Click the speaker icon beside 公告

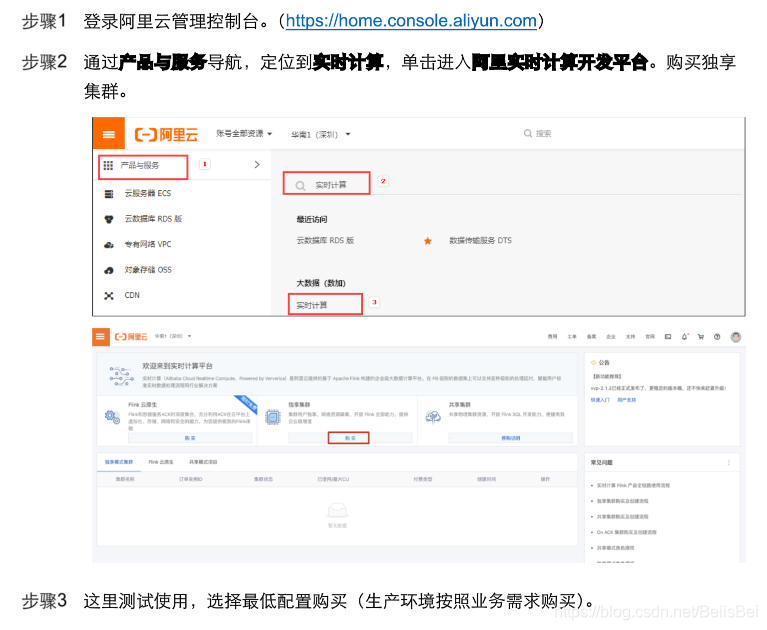[x=593, y=362]
